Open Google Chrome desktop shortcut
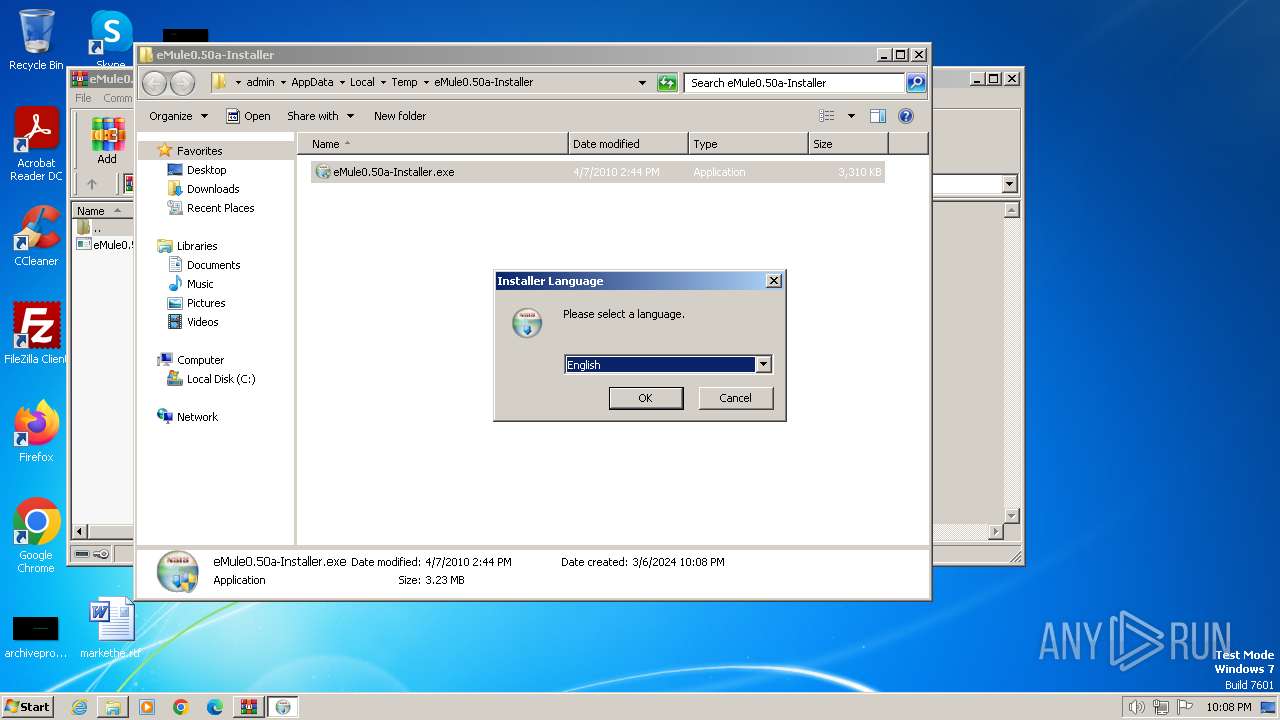Screen dimensions: 1280x720 pos(36,536)
